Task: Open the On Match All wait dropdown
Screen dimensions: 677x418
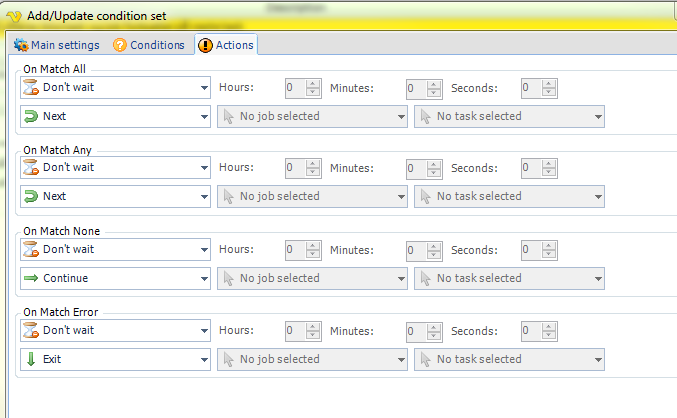Action: [x=203, y=88]
